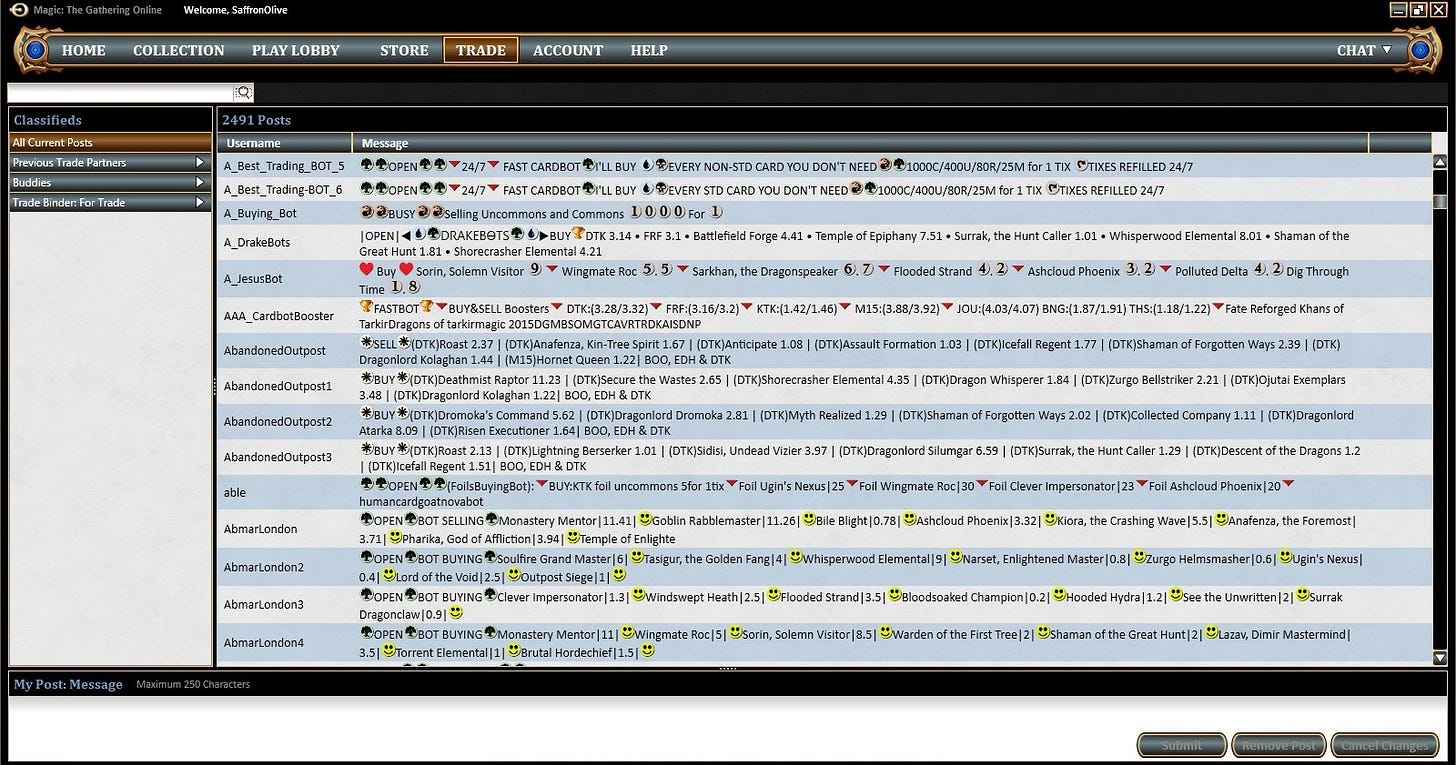Sort by the Username column header

285,143
